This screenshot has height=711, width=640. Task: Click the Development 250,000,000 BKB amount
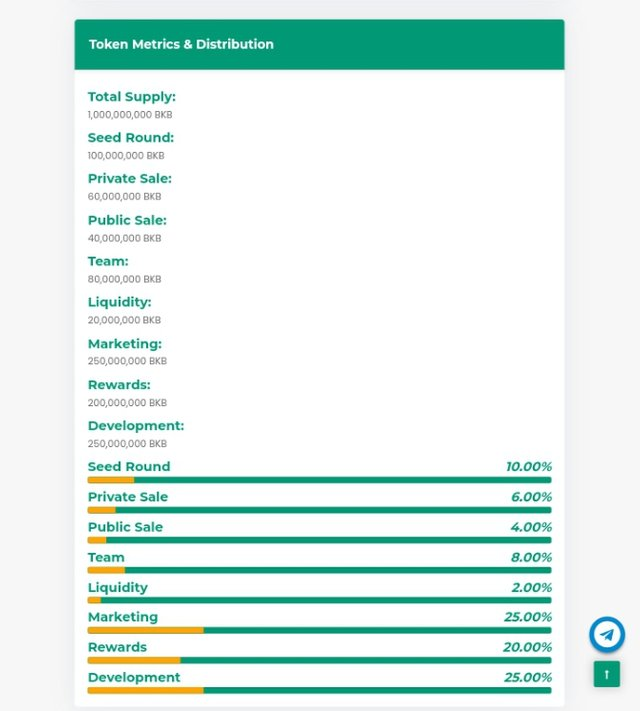(127, 444)
